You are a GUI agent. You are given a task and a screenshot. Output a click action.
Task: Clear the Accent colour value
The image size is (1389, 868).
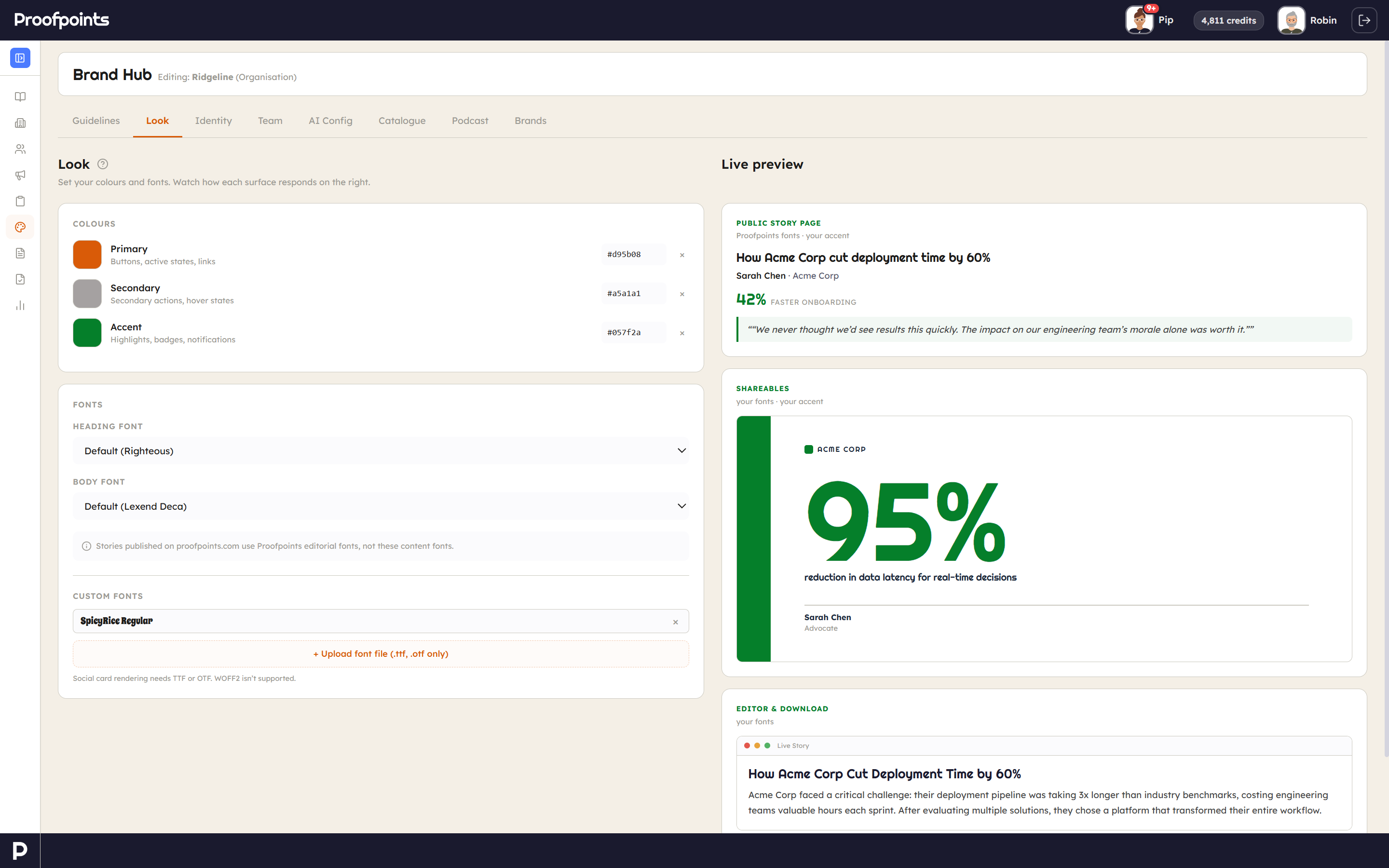point(682,333)
